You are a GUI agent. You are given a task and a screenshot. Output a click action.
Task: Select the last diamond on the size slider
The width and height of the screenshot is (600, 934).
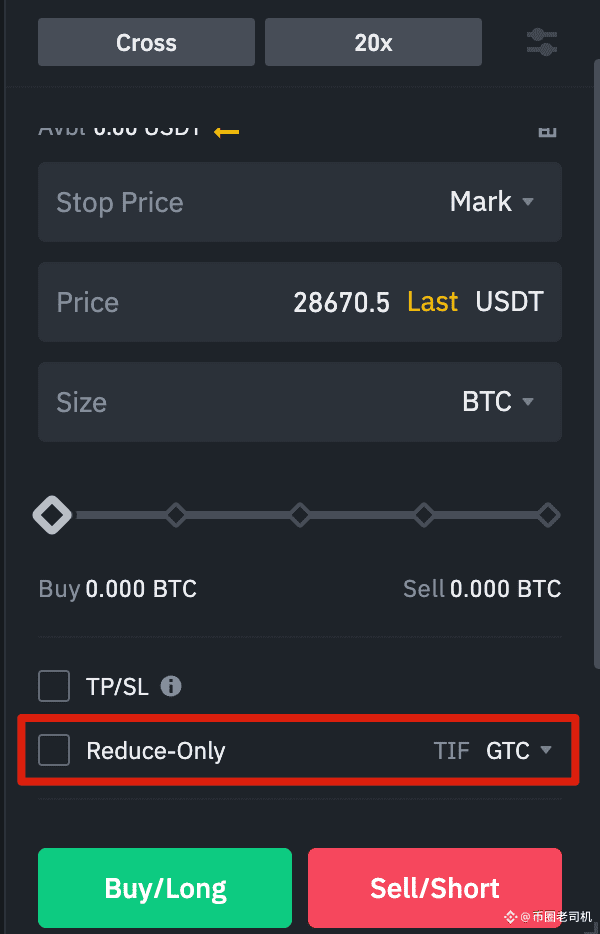548,515
